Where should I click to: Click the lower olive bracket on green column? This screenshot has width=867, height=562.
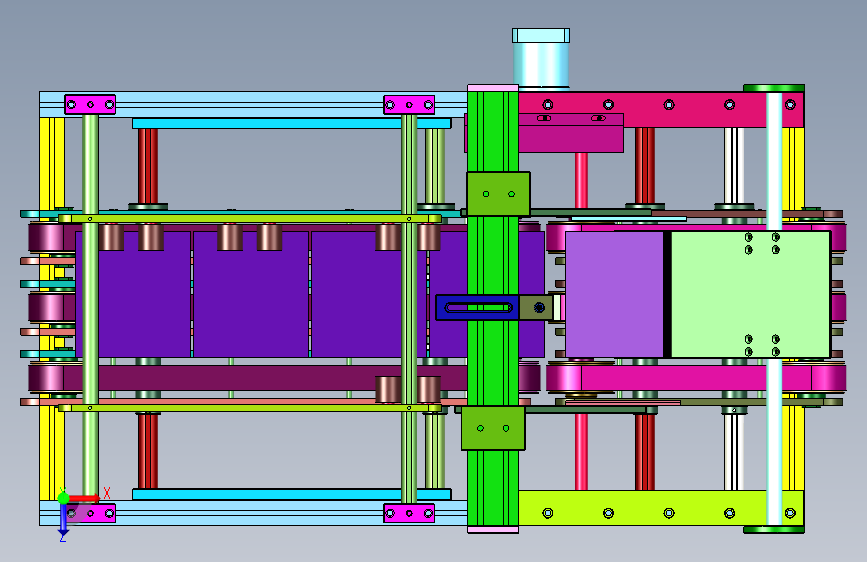click(493, 428)
